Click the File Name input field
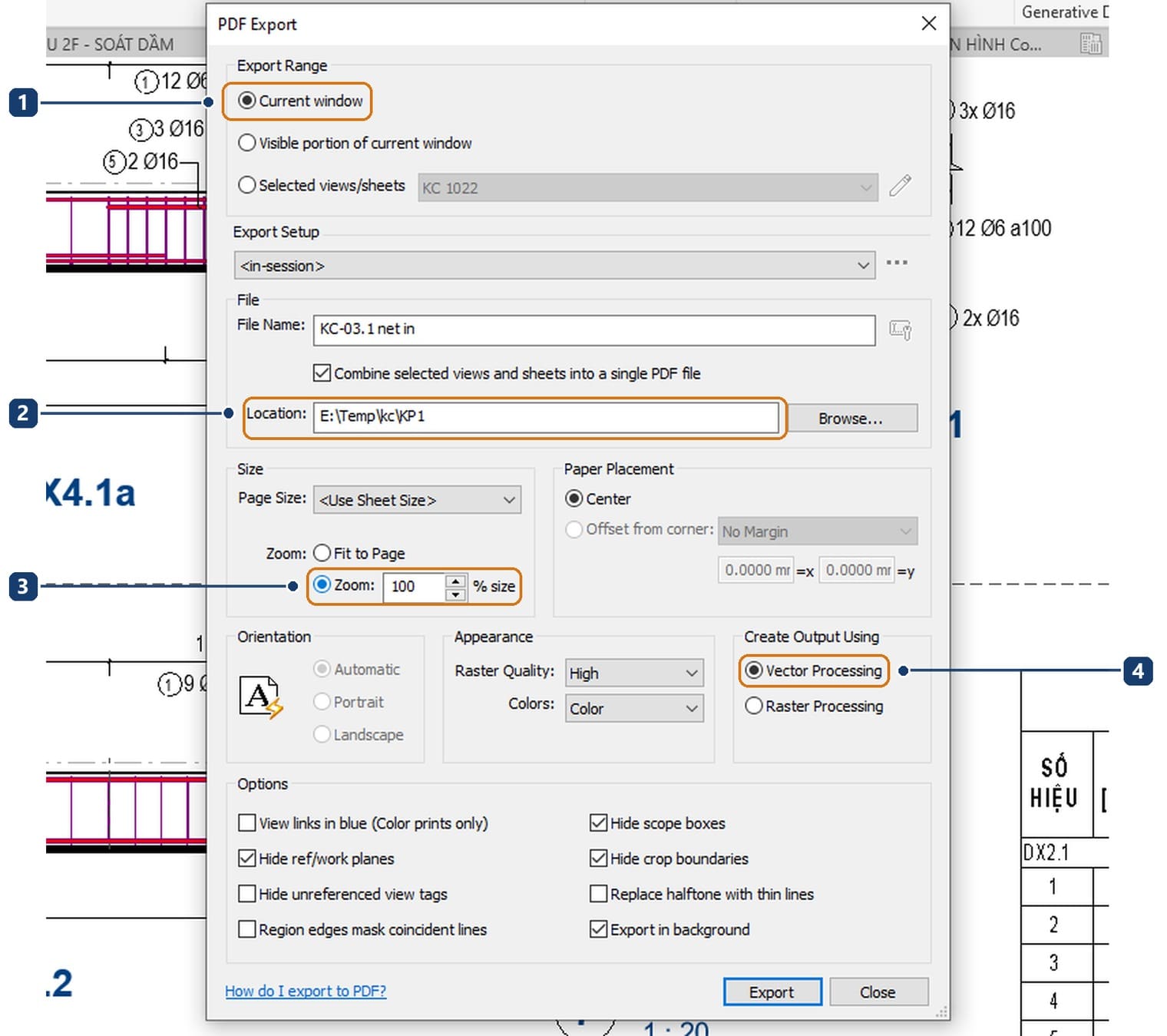 [594, 329]
